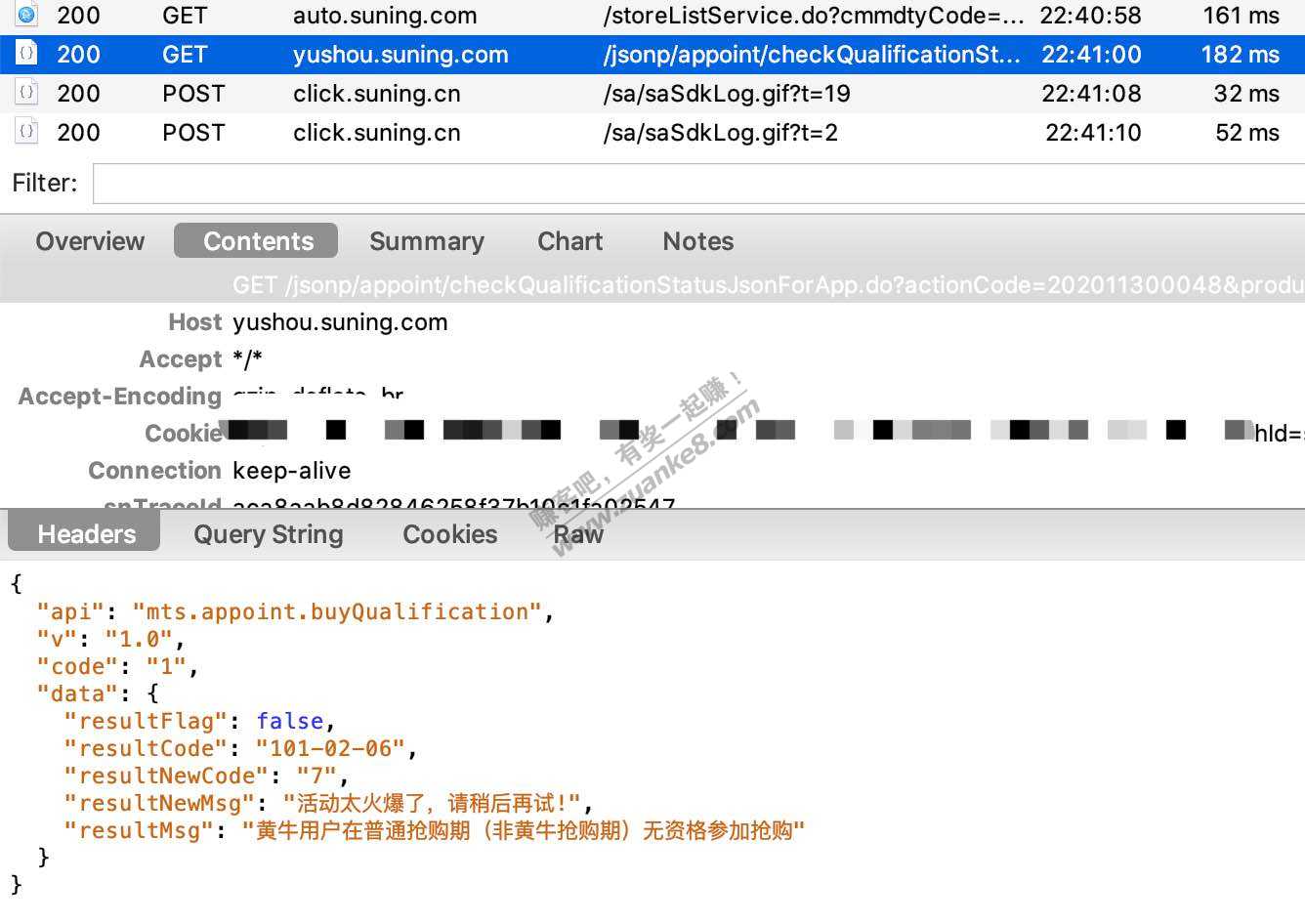Image resolution: width=1305 pixels, height=924 pixels.
Task: Click the resultFlag false value
Action: click(x=290, y=721)
